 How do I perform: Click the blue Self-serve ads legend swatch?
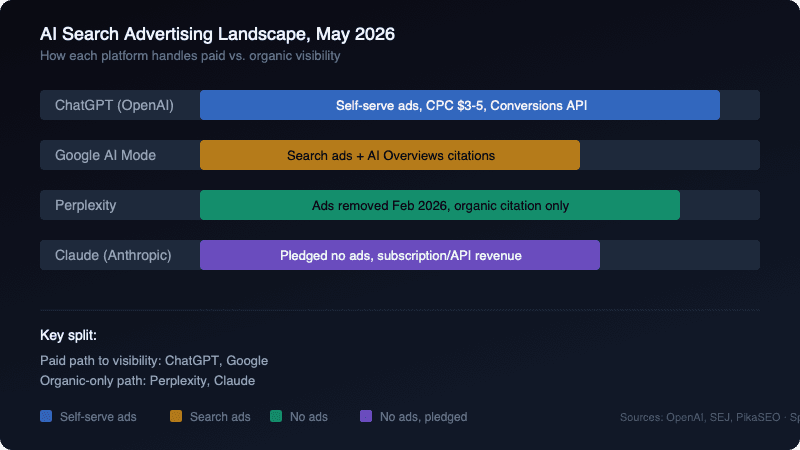pyautogui.click(x=46, y=416)
